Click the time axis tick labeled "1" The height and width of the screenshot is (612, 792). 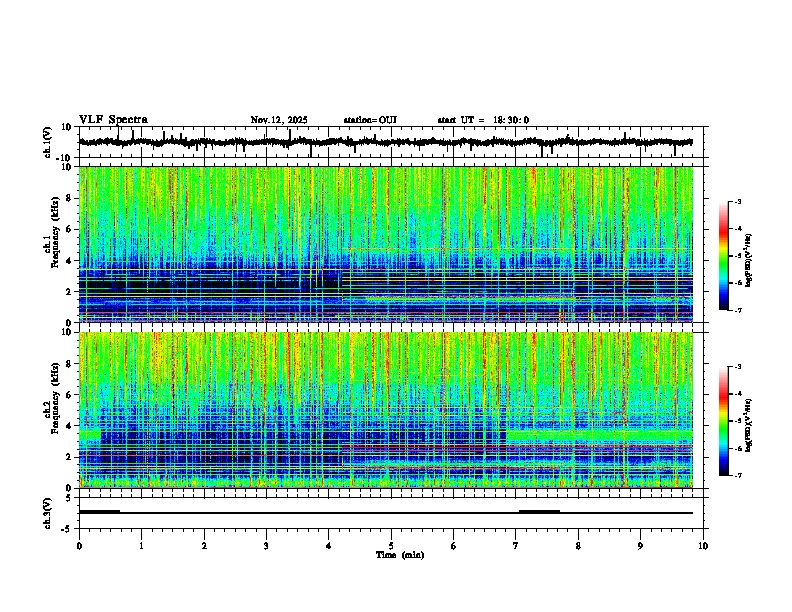pyautogui.click(x=141, y=546)
